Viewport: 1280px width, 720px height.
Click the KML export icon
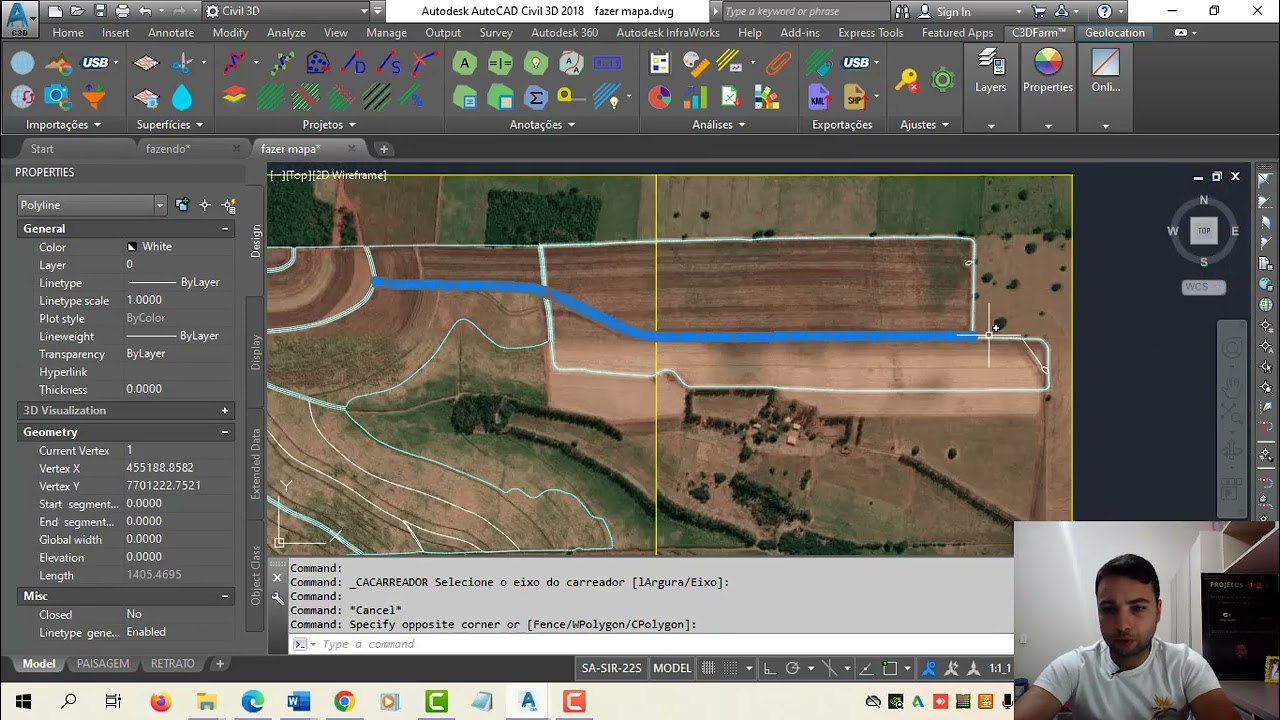pos(819,97)
